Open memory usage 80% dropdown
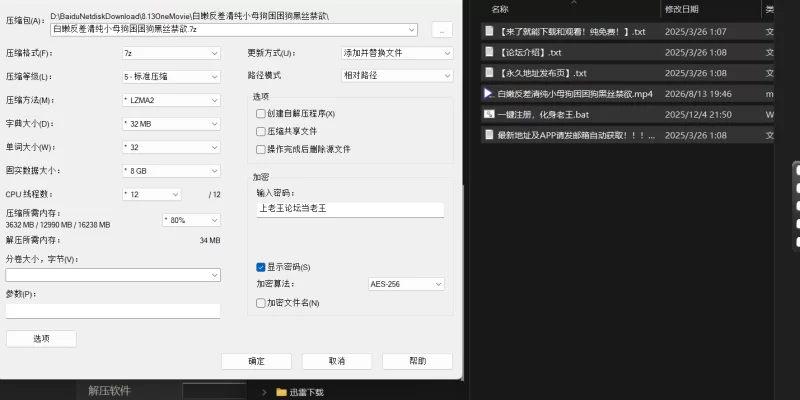This screenshot has width=800, height=400. (x=191, y=220)
